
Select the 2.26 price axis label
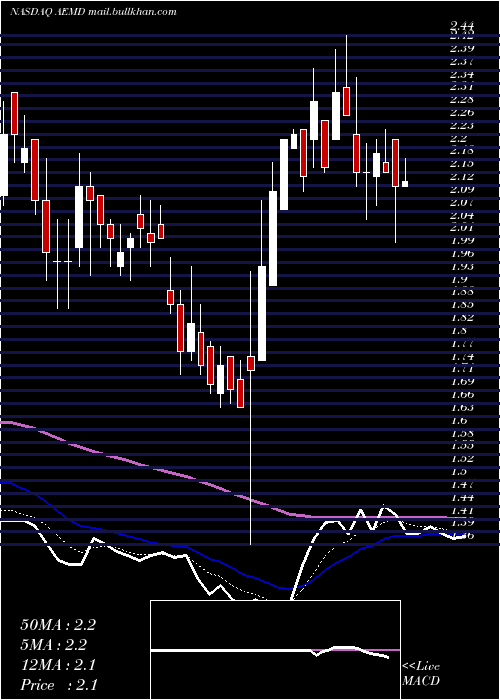[x=462, y=112]
